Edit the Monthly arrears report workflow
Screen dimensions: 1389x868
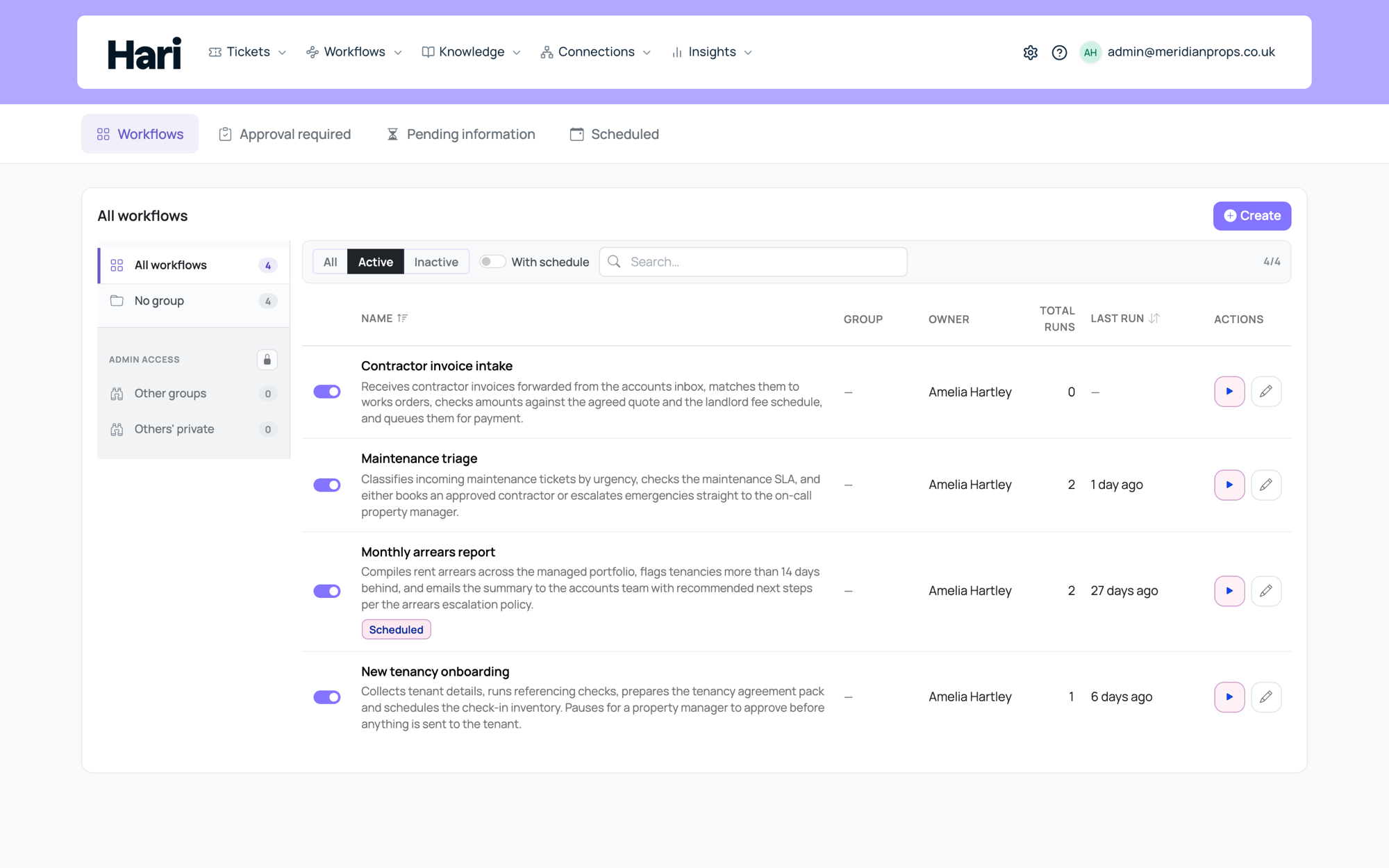tap(1266, 591)
